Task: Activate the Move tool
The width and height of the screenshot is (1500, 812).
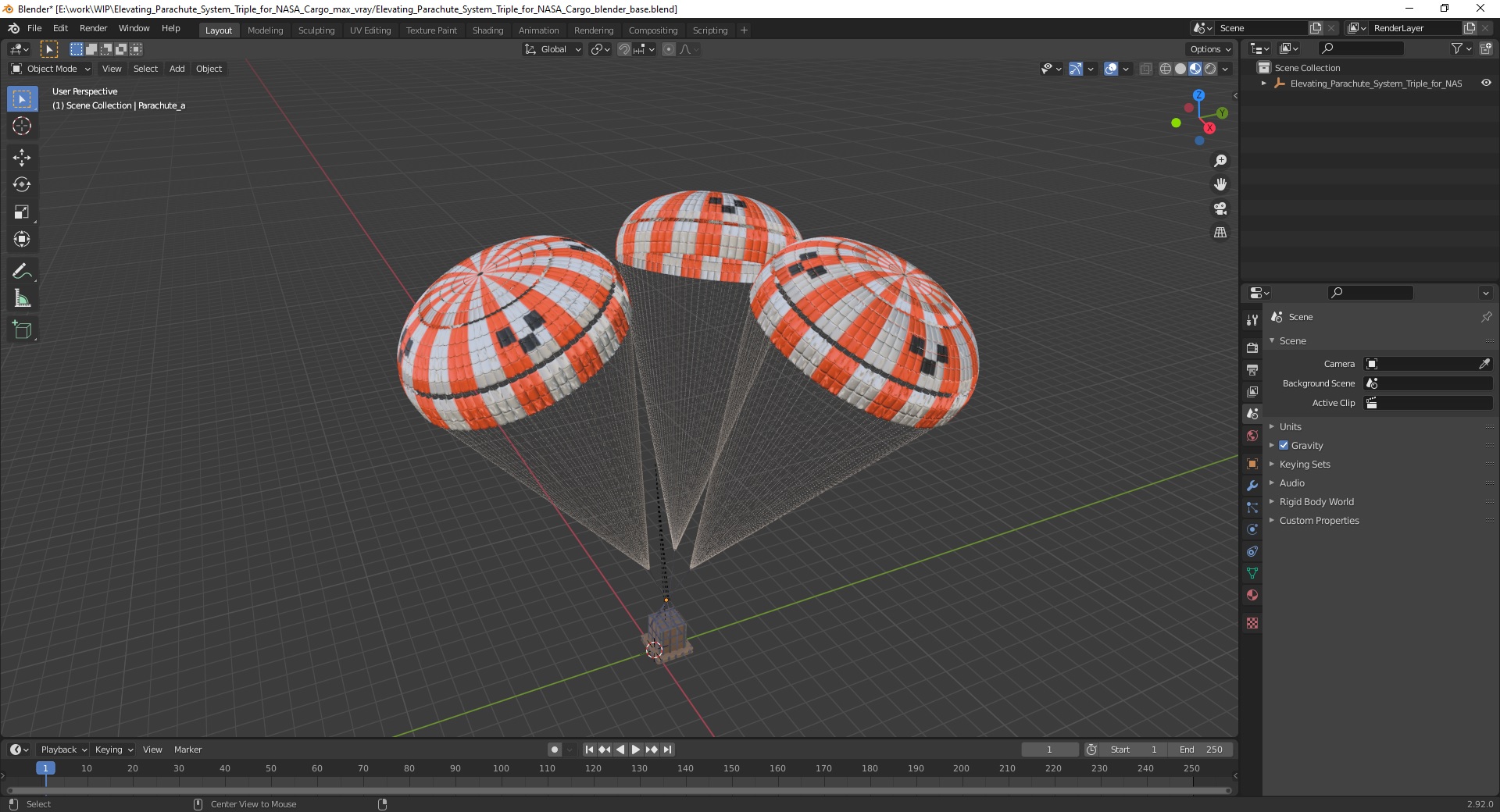Action: tap(22, 157)
